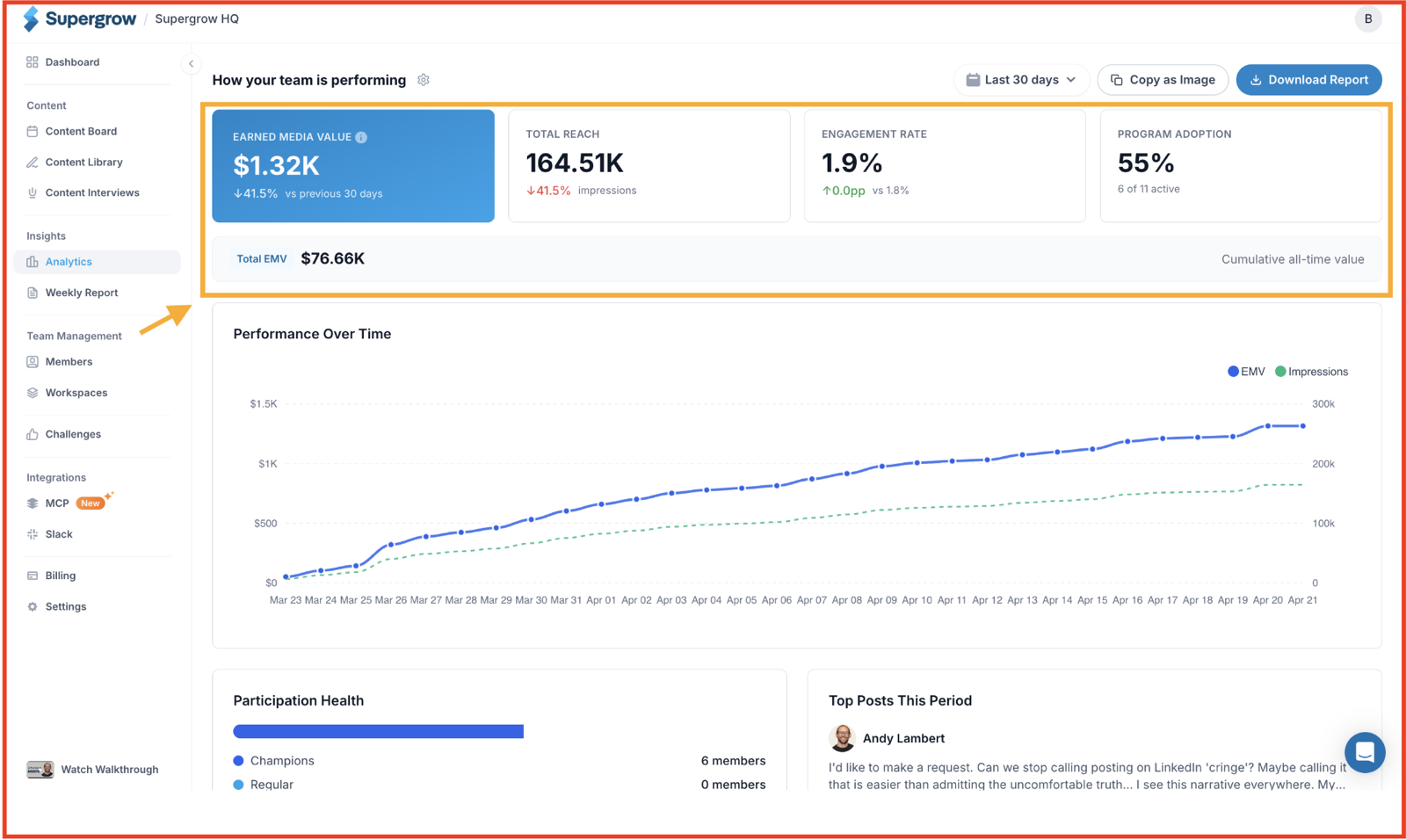The width and height of the screenshot is (1406, 840).
Task: Select Analytics in the sidebar
Action: 97,262
